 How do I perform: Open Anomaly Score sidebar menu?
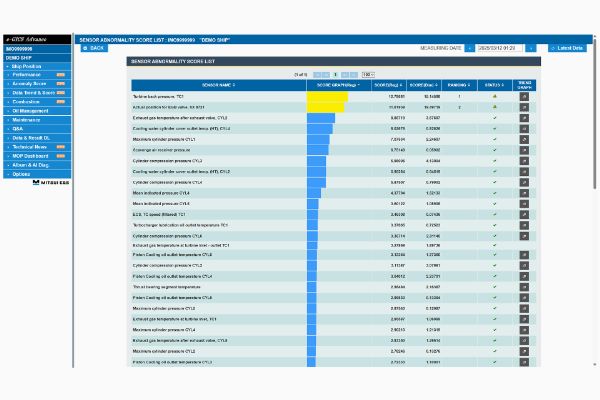pyautogui.click(x=37, y=83)
